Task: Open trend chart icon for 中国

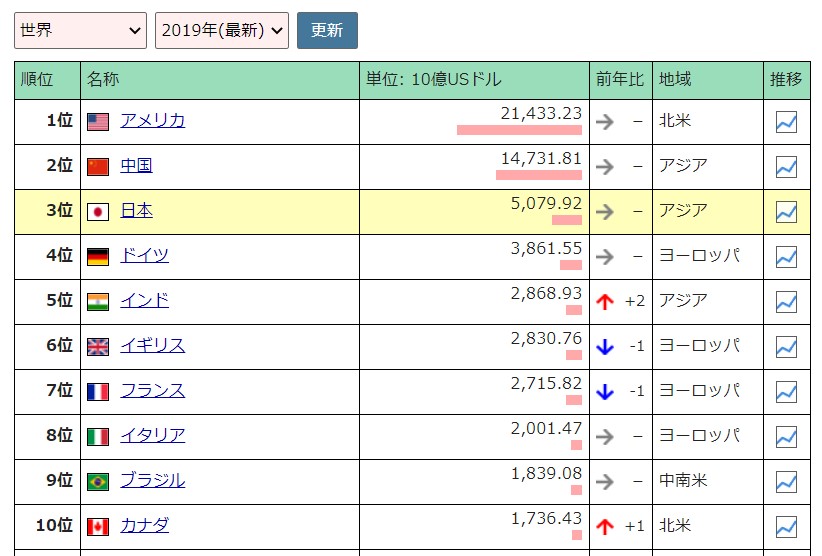Action: click(786, 167)
